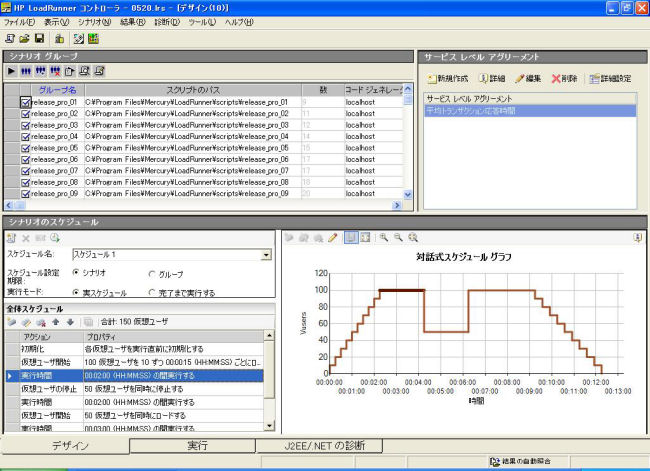650x471 pixels.
Task: Switch to the デザイン tab
Action: (x=65, y=446)
